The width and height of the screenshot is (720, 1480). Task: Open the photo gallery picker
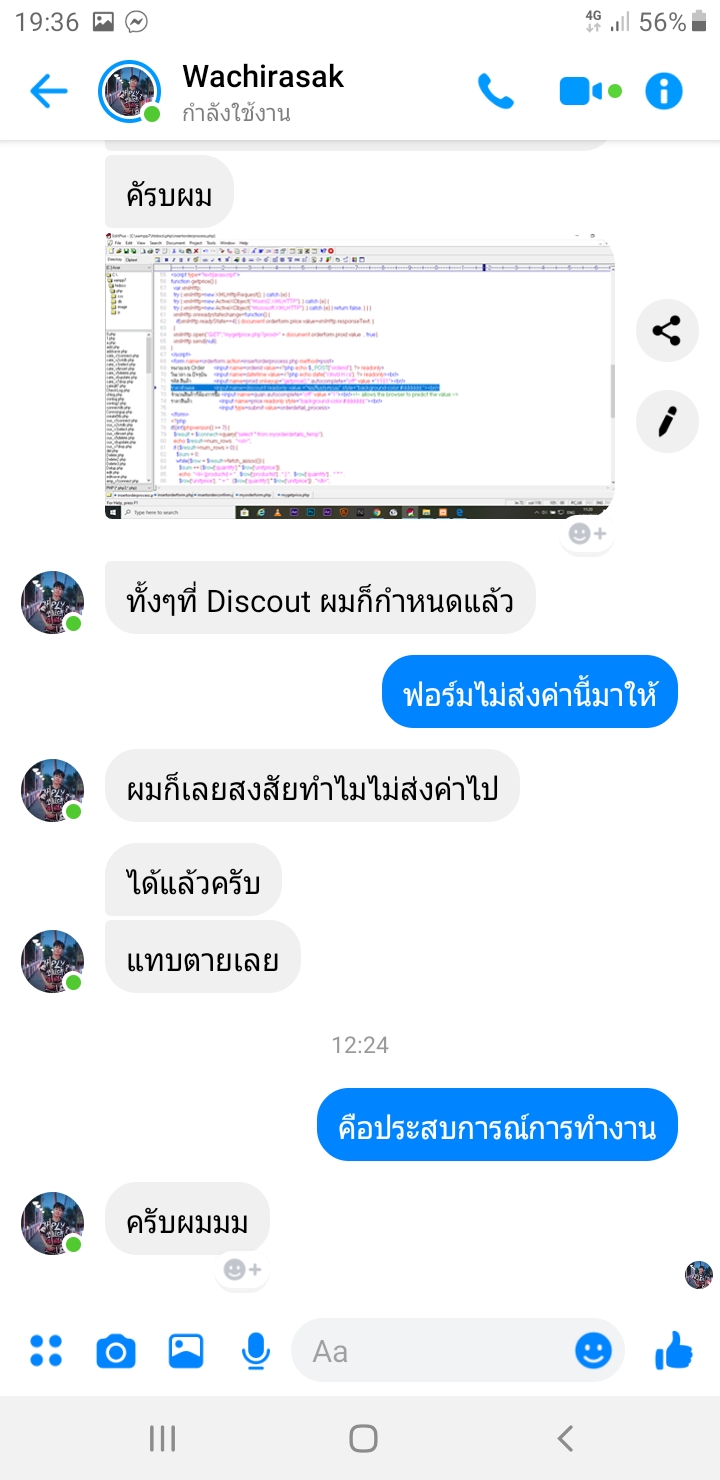(x=186, y=1351)
